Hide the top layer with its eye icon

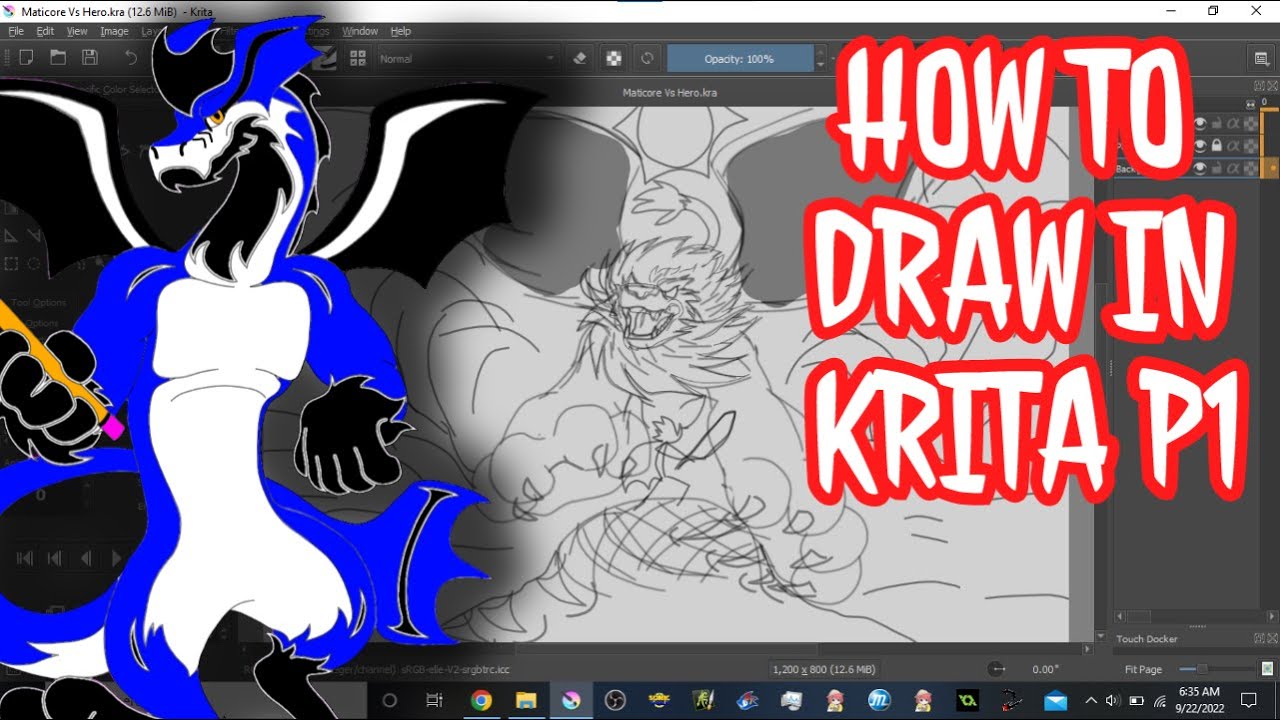[1201, 124]
